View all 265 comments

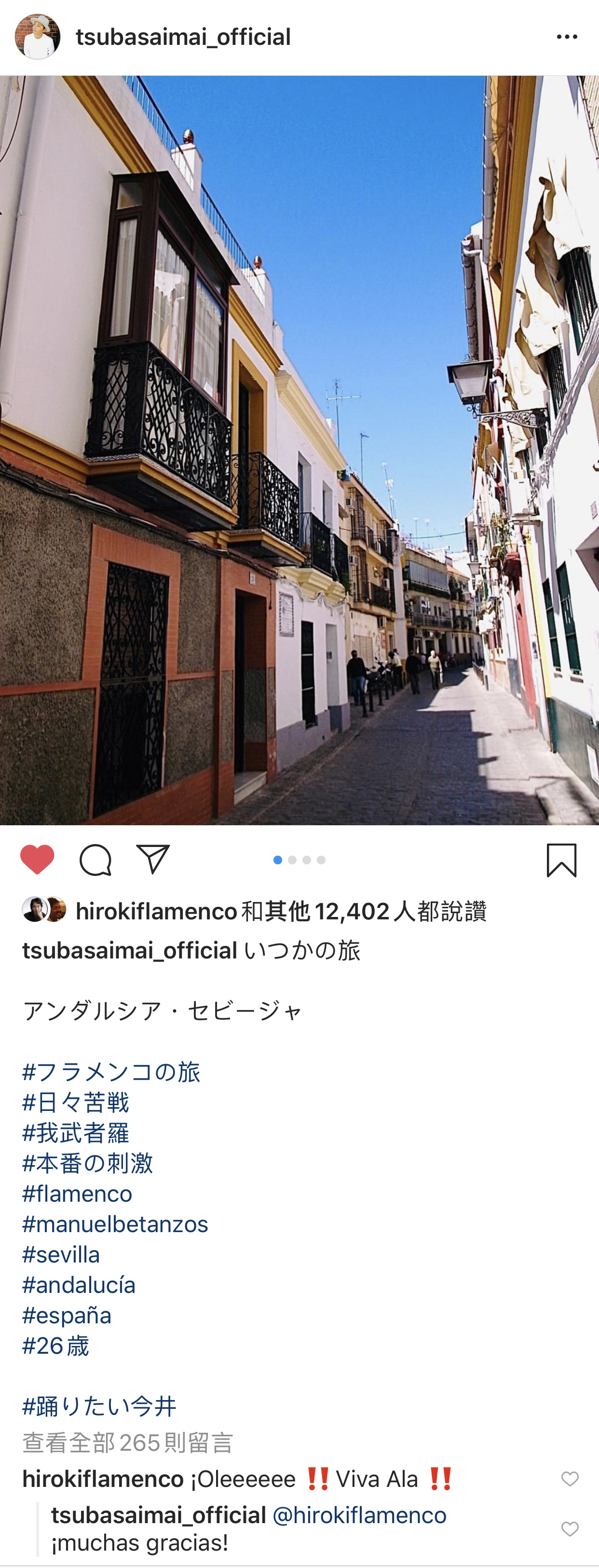(128, 1443)
